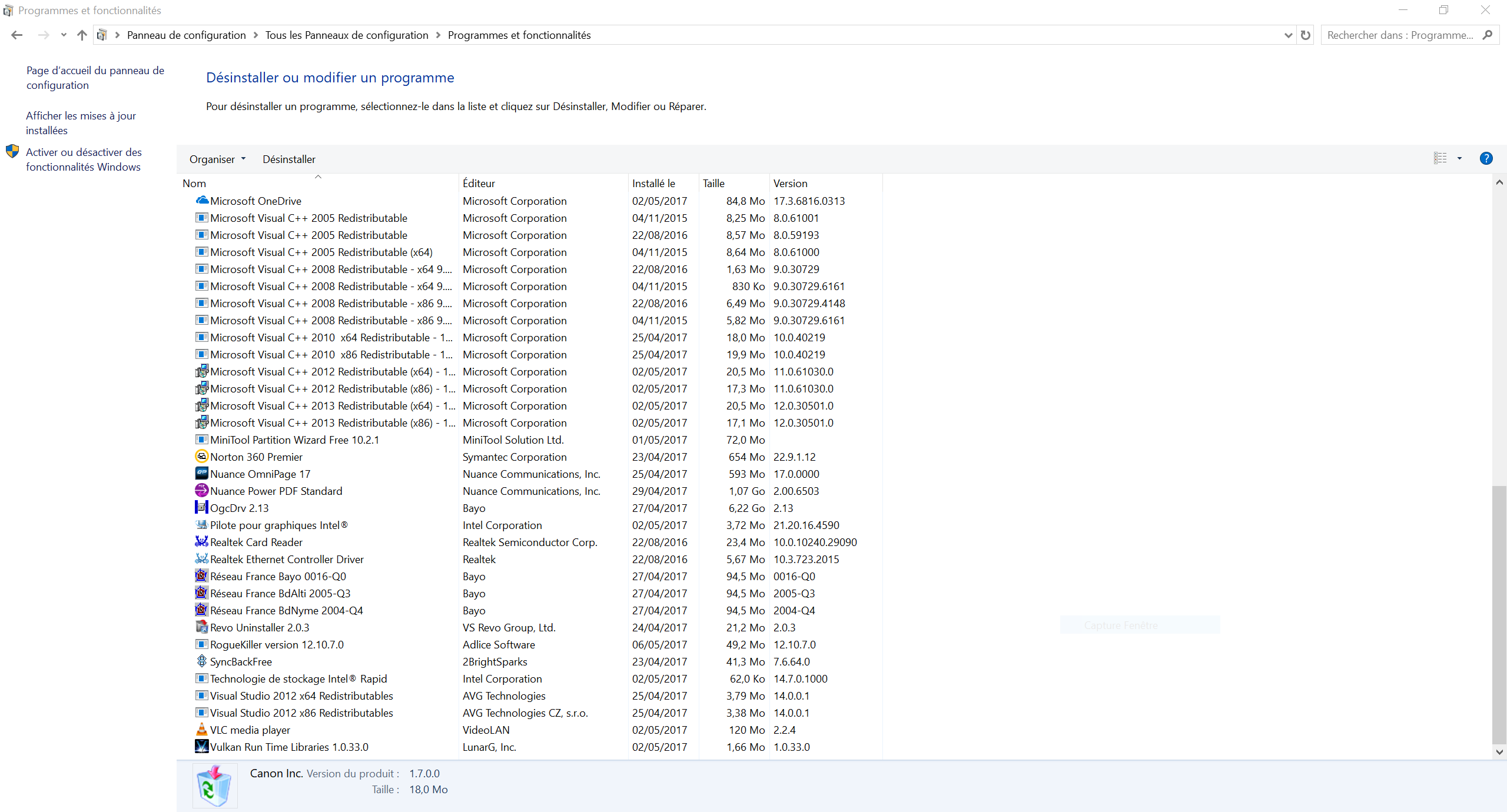Click version 17.3.6816.0313 cell

(809, 201)
